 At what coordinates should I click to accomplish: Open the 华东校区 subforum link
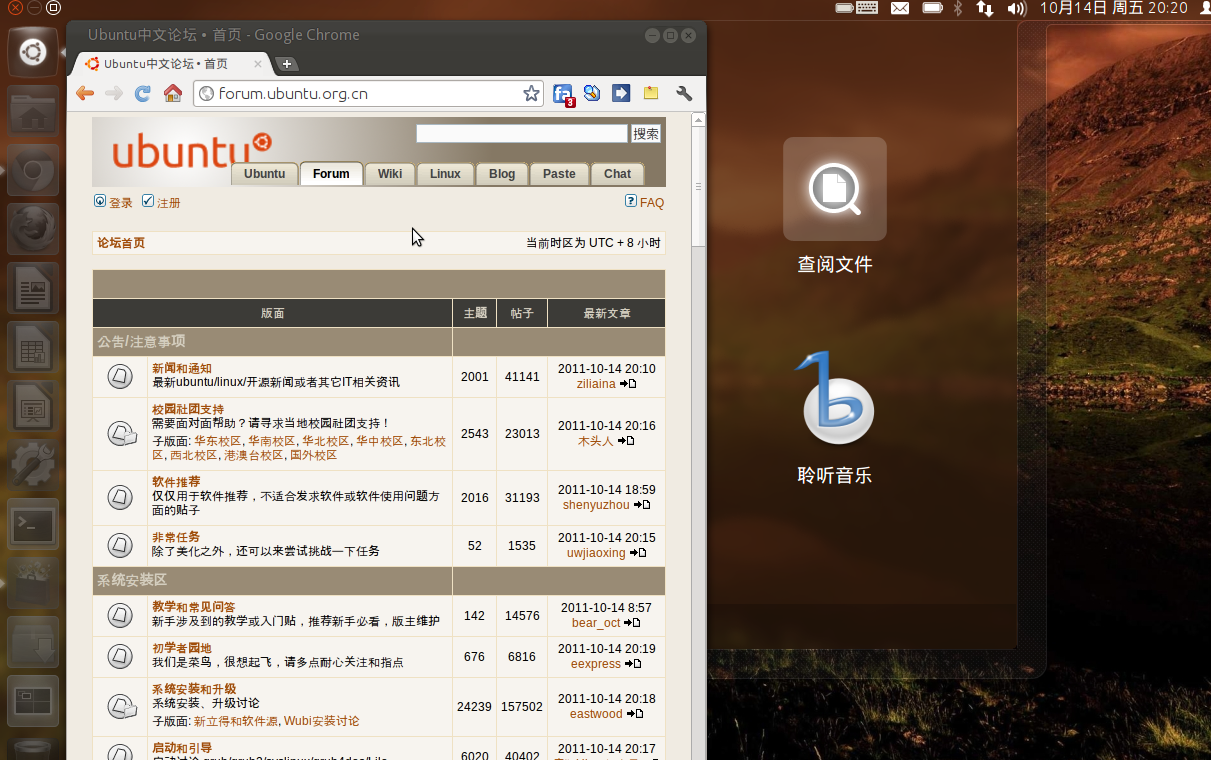(x=218, y=441)
